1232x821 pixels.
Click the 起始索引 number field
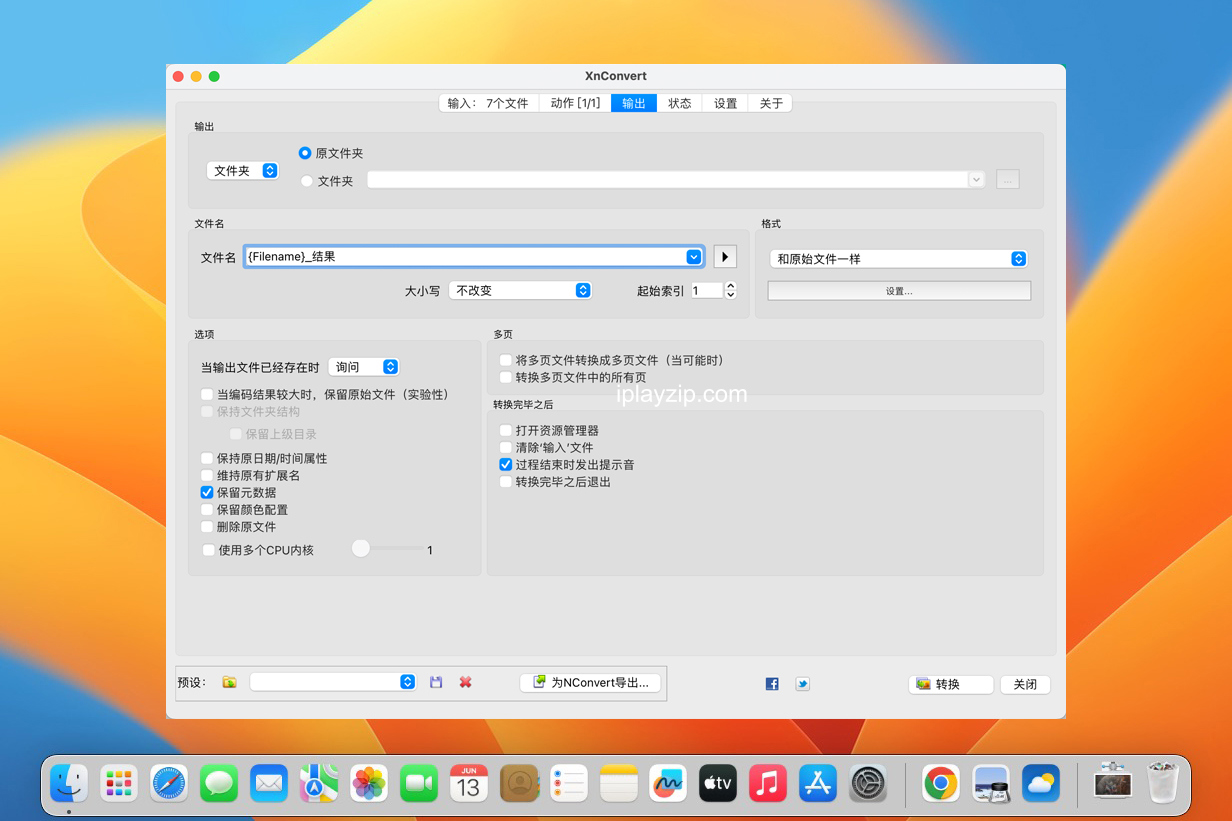coord(707,290)
